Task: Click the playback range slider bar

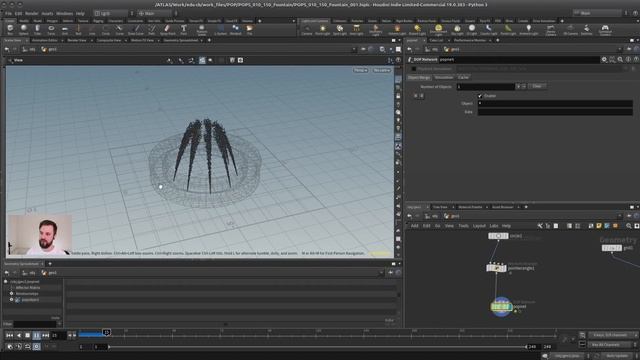Action: [318, 347]
